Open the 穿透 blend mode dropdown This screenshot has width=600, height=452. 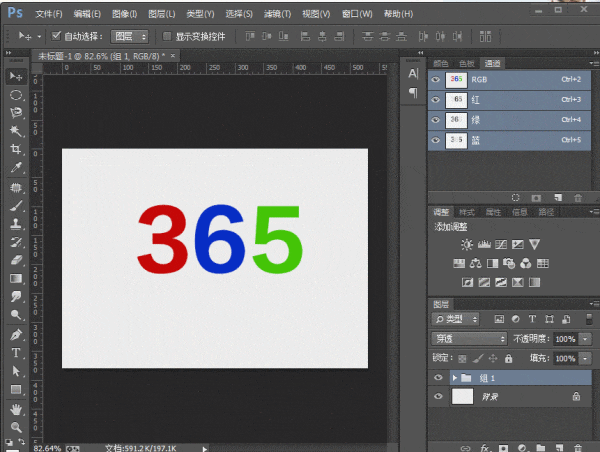tap(468, 339)
